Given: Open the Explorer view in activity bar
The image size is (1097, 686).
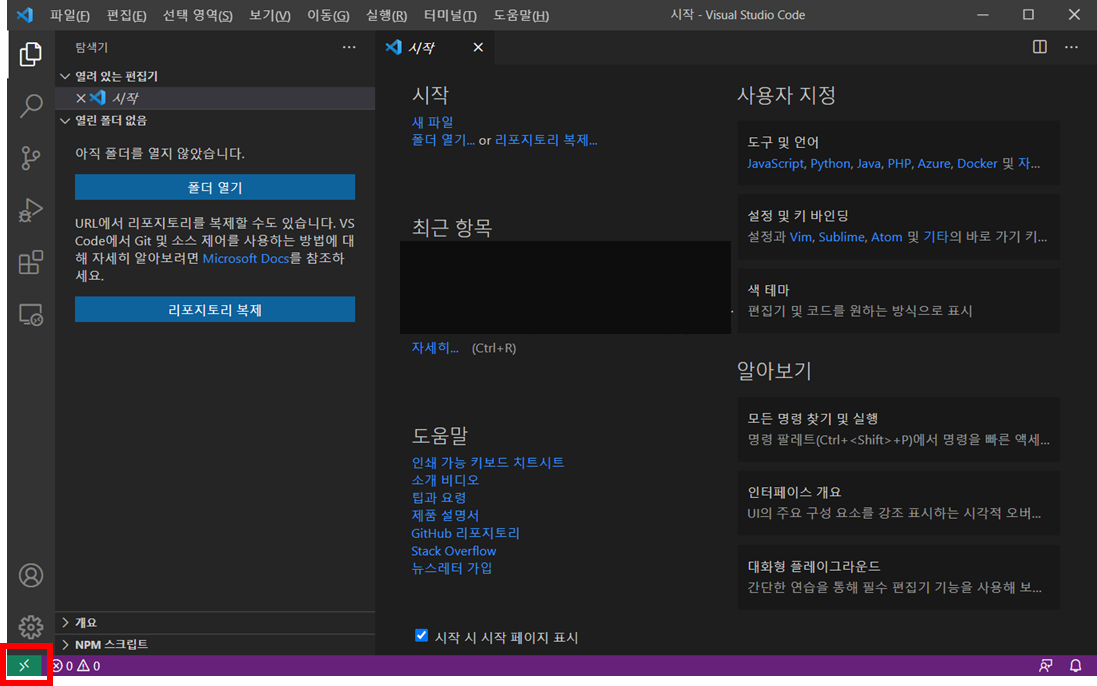Looking at the screenshot, I should tap(30, 54).
